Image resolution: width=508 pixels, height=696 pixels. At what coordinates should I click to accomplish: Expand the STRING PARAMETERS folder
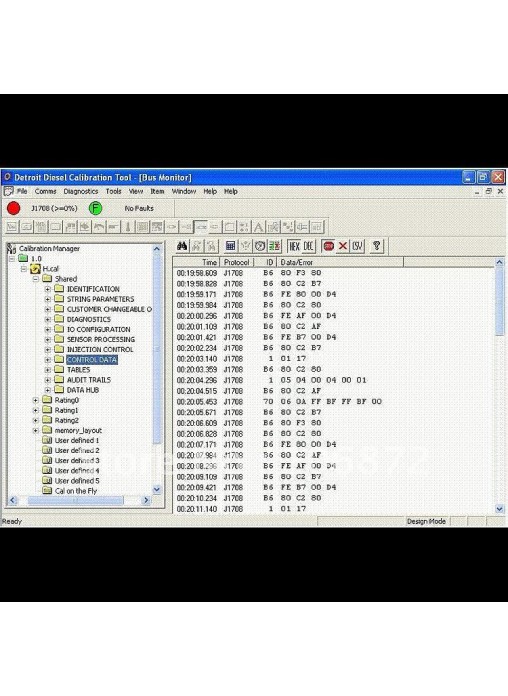(48, 299)
